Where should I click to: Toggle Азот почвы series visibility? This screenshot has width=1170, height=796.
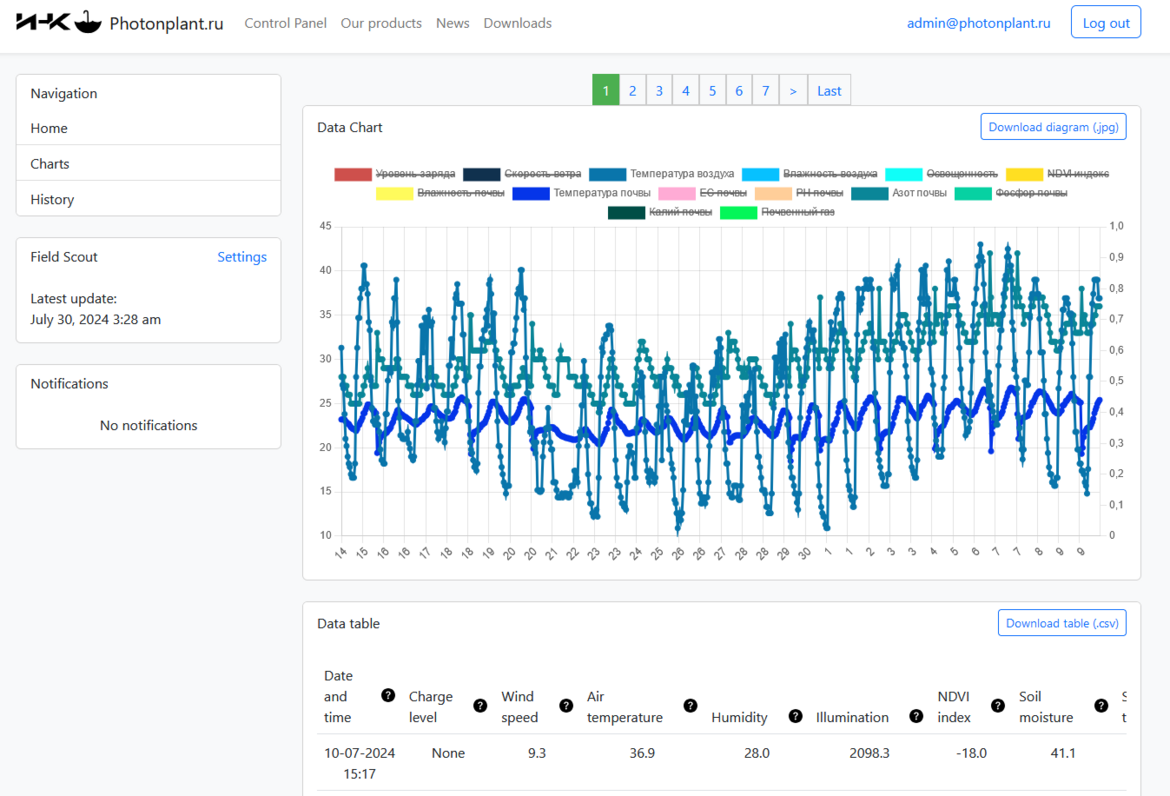pyautogui.click(x=918, y=193)
